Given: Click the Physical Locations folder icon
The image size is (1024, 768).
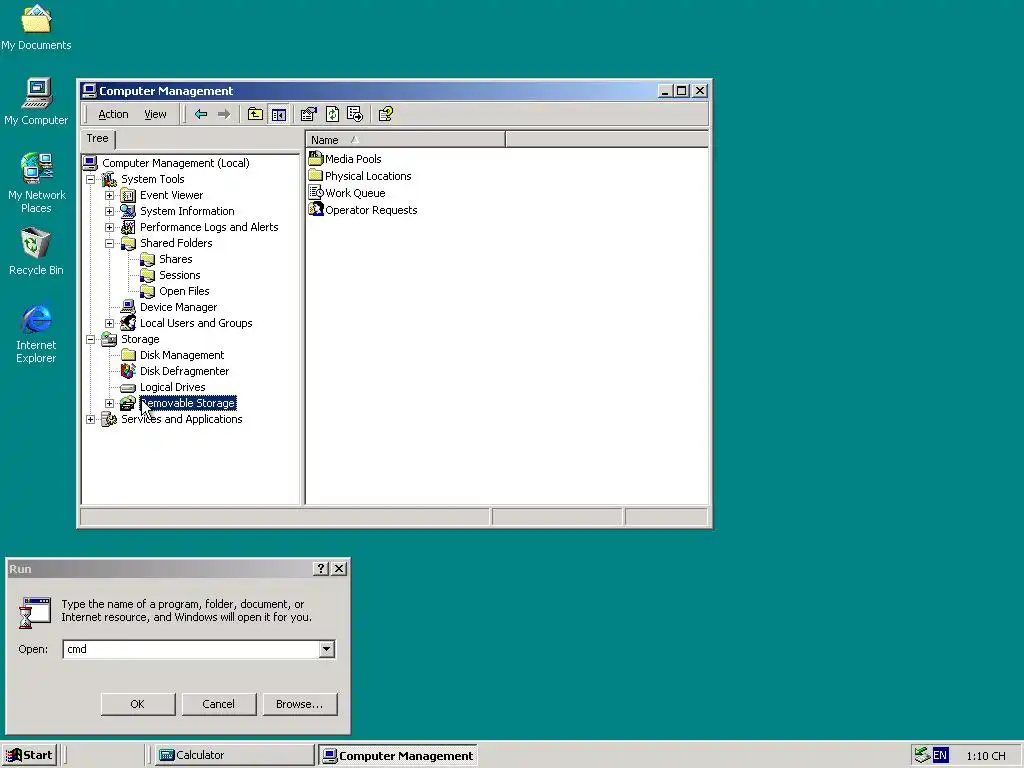Looking at the screenshot, I should (x=316, y=175).
